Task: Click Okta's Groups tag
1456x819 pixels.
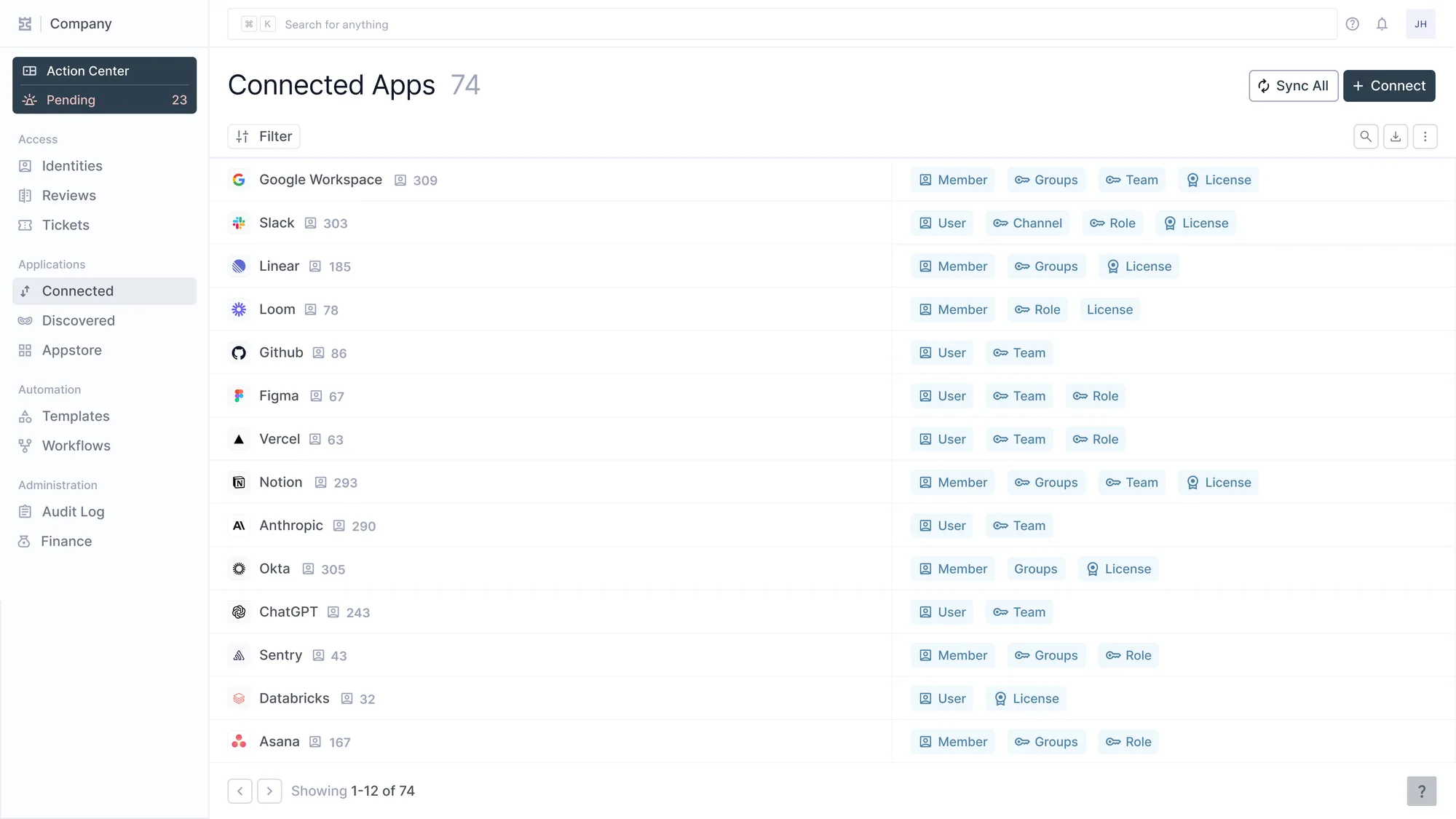Action: 1036,569
